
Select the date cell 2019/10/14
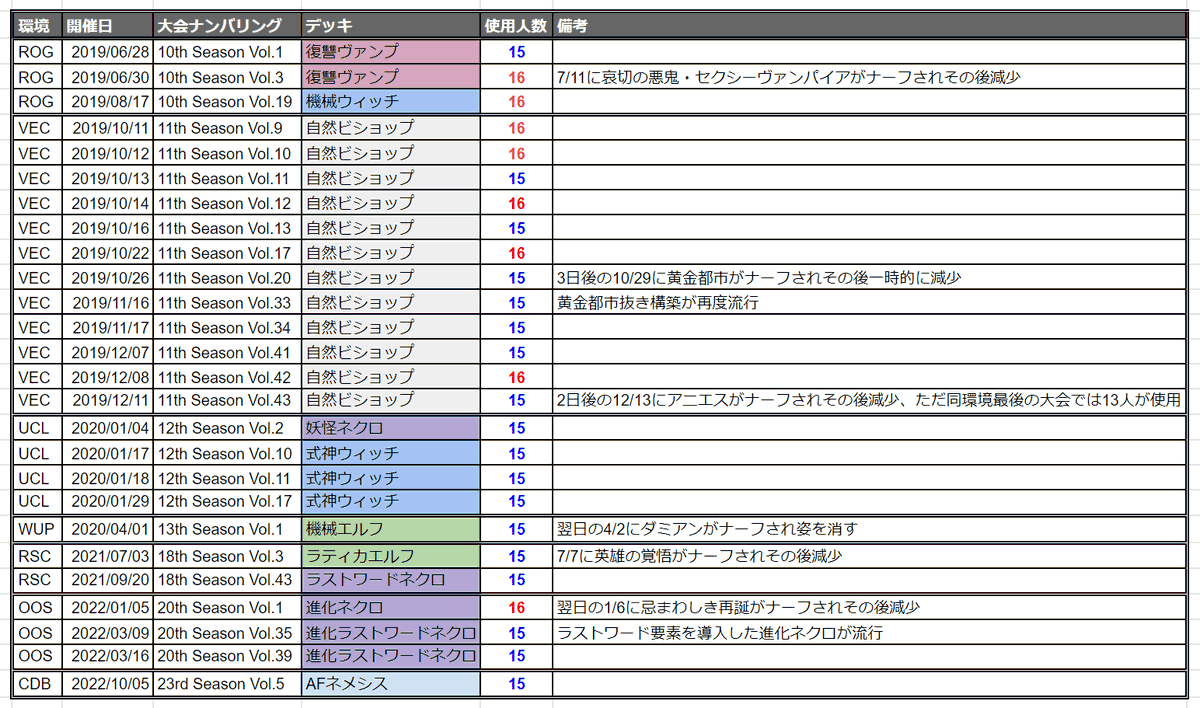[x=108, y=203]
